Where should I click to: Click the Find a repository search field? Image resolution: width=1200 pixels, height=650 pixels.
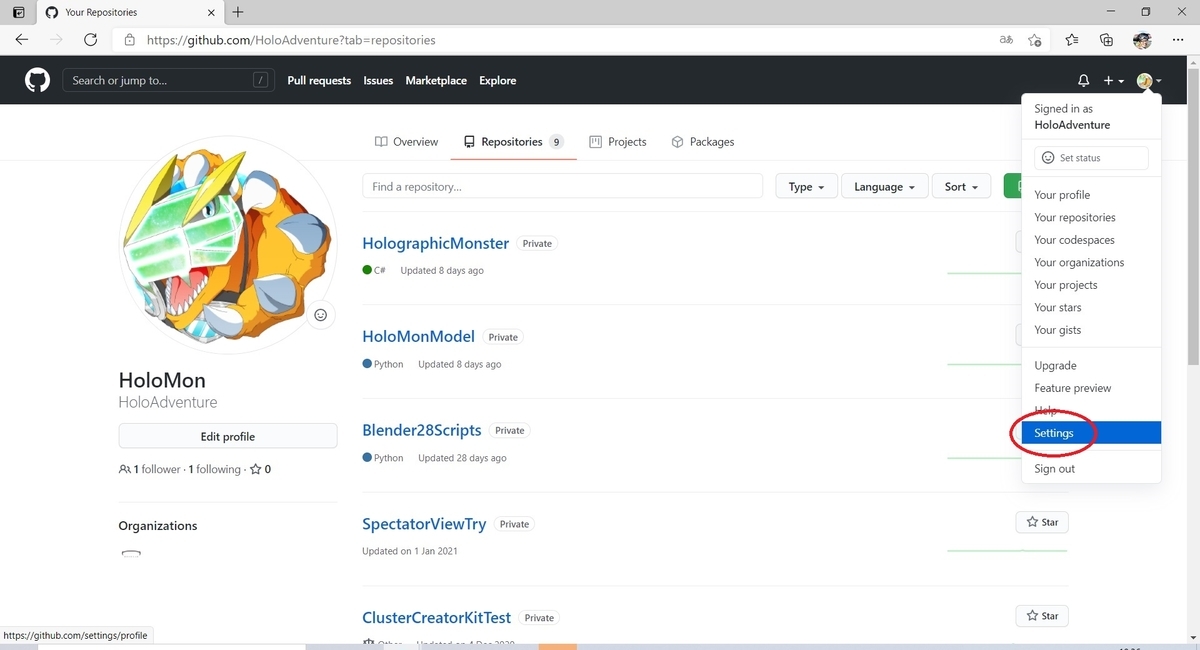point(561,185)
